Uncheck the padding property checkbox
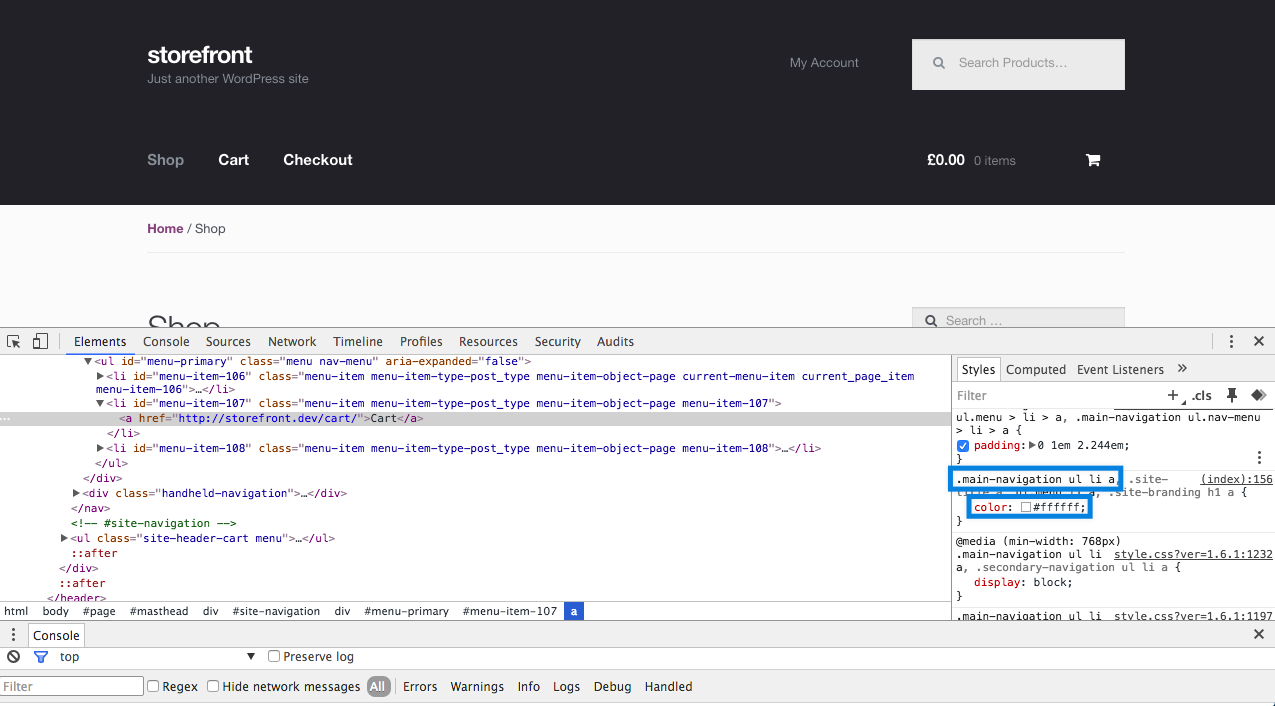 (x=963, y=445)
